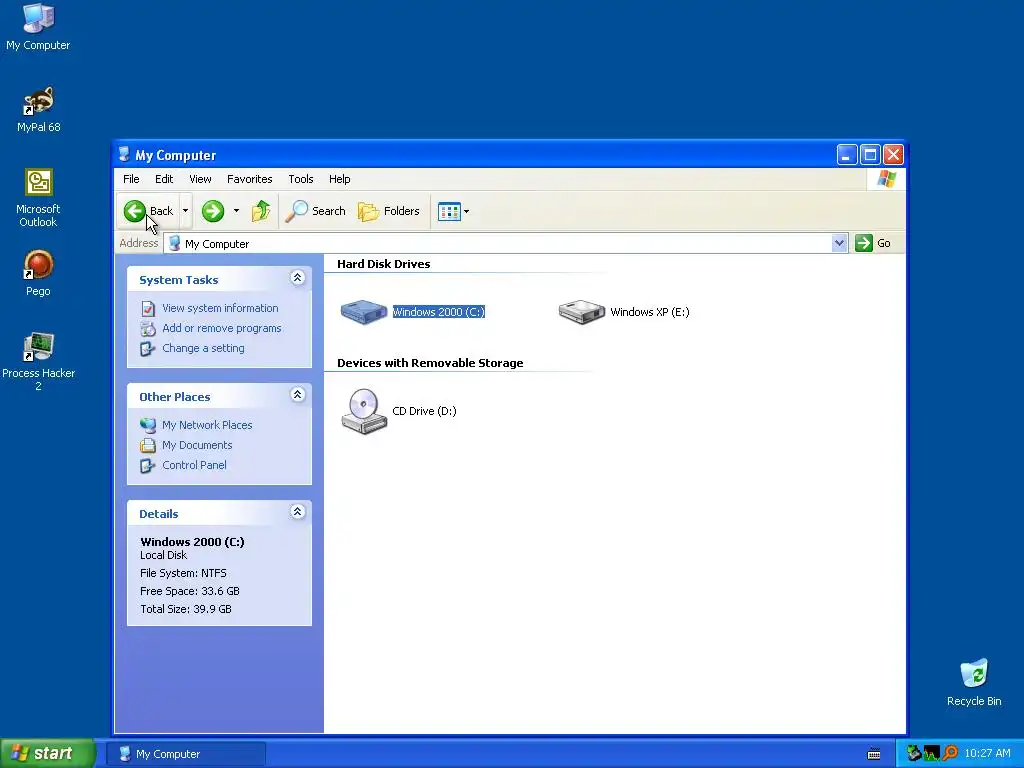Collapse the System Tasks panel
This screenshot has height=768, width=1024.
297,278
